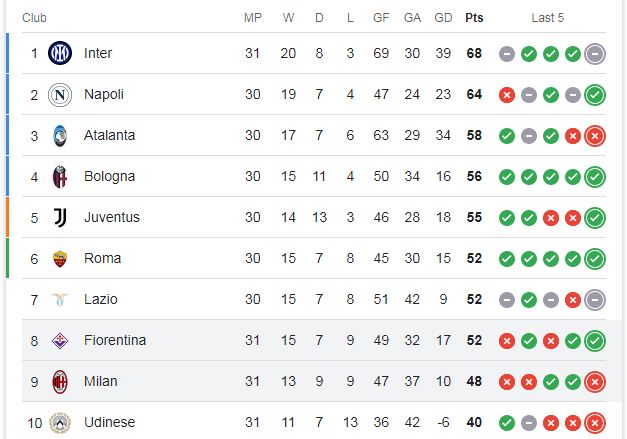Select the Club column header
627x439 pixels.
(34, 18)
